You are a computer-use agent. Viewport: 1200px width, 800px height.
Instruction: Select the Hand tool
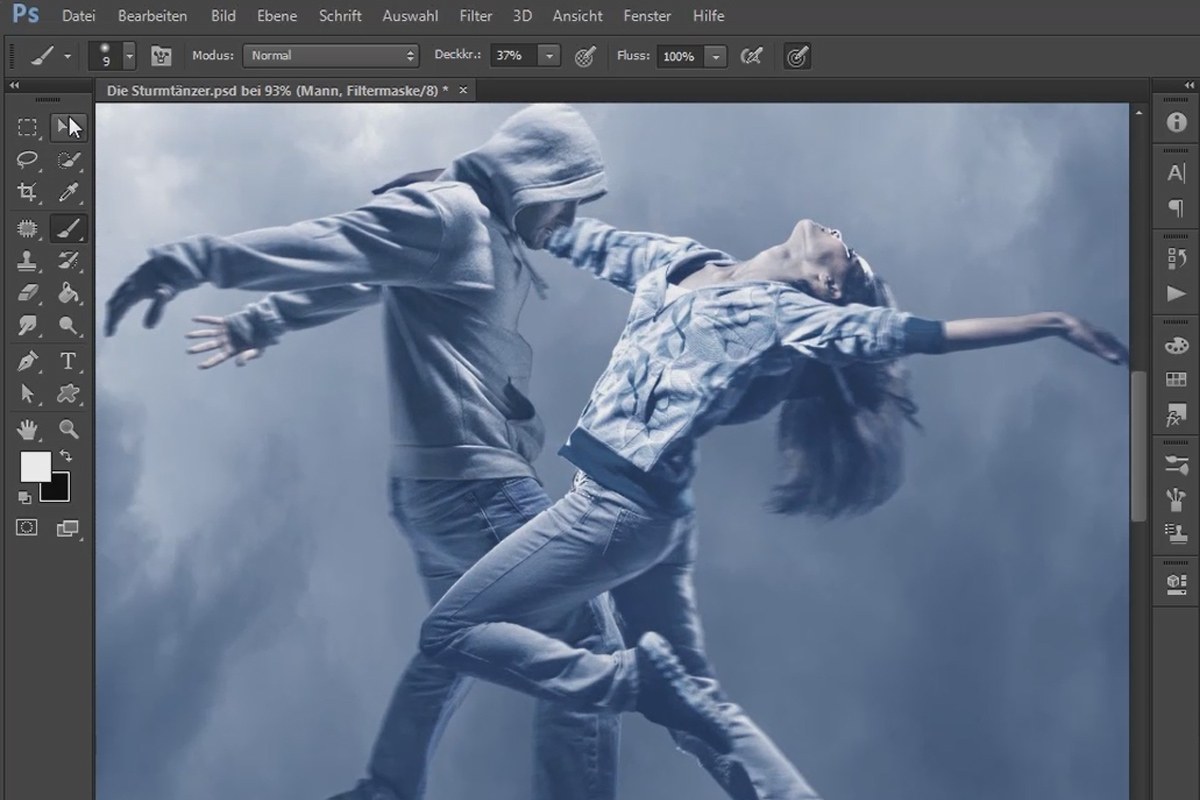point(28,429)
